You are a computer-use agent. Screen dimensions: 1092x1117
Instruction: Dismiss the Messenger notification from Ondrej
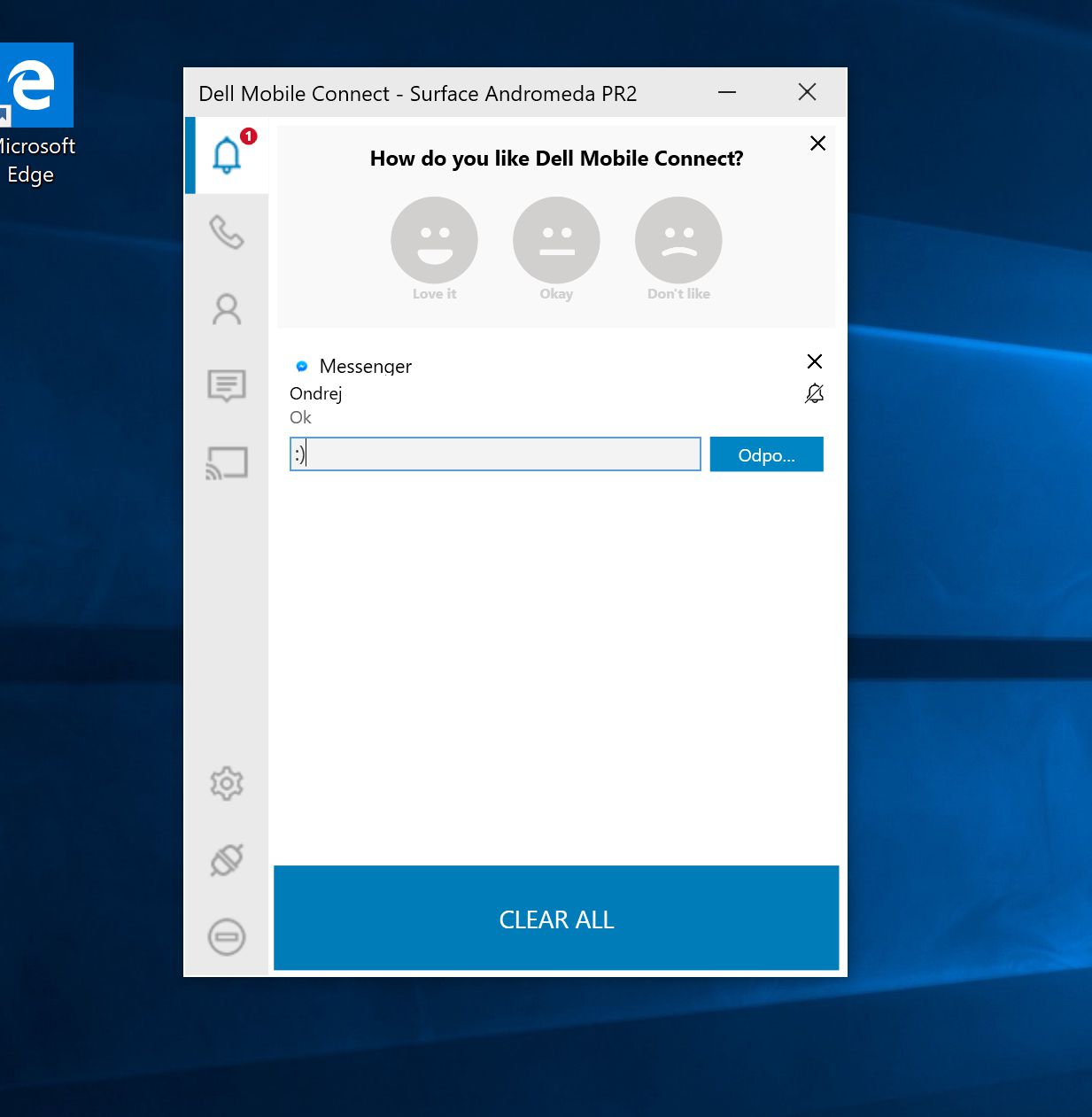[x=815, y=361]
